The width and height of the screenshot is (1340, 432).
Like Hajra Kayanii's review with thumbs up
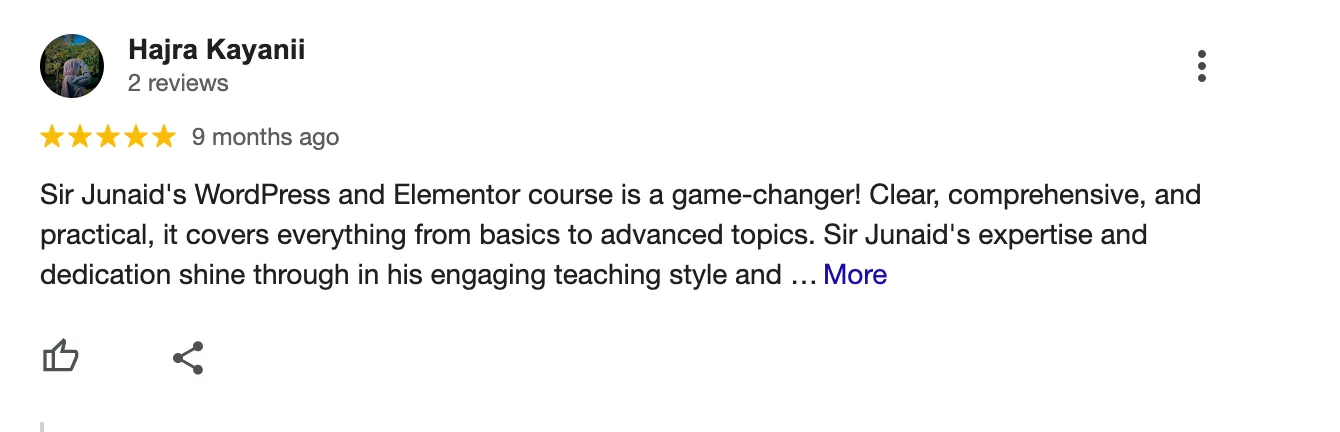pos(60,357)
